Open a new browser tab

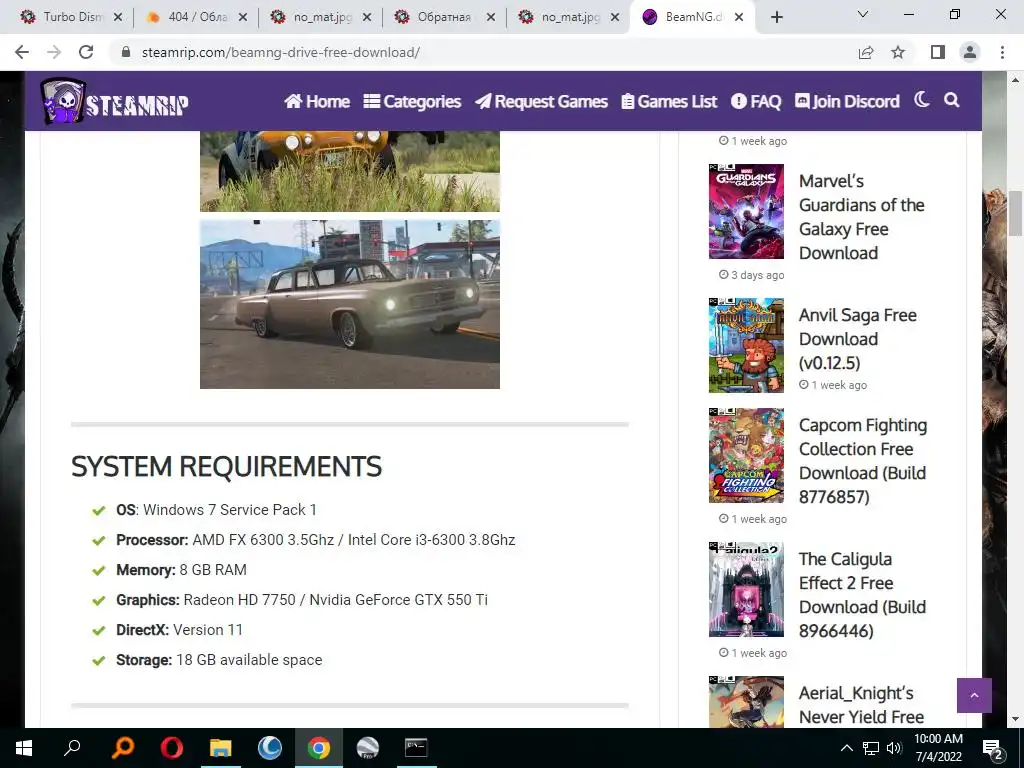[x=776, y=17]
